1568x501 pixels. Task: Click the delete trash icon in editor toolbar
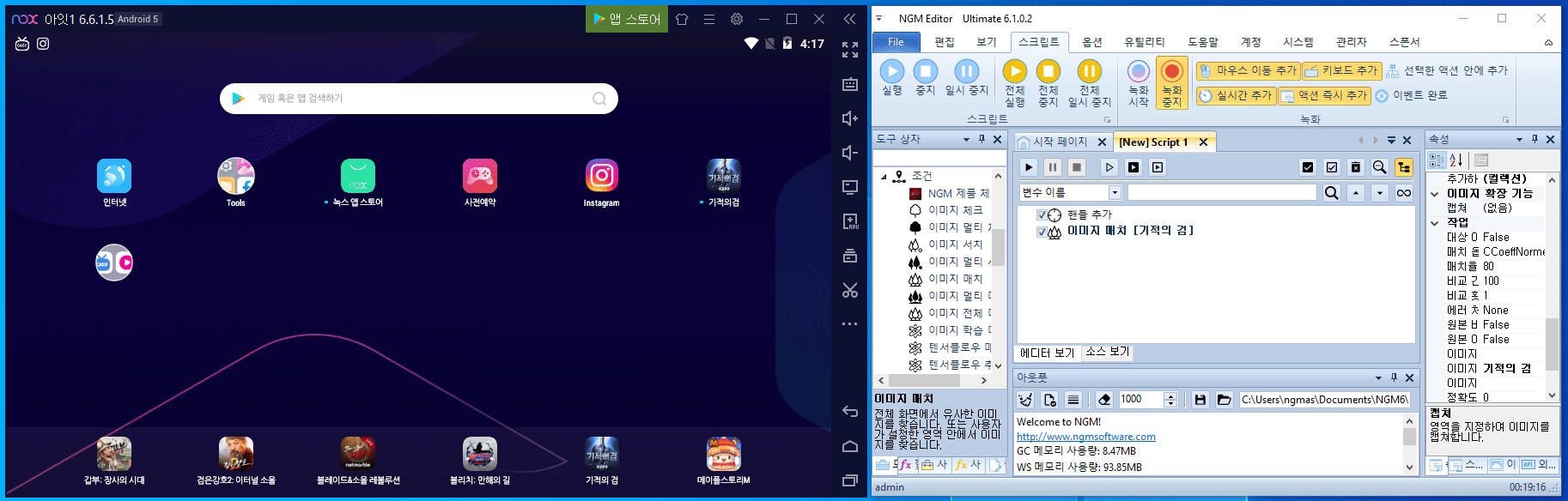click(1356, 167)
